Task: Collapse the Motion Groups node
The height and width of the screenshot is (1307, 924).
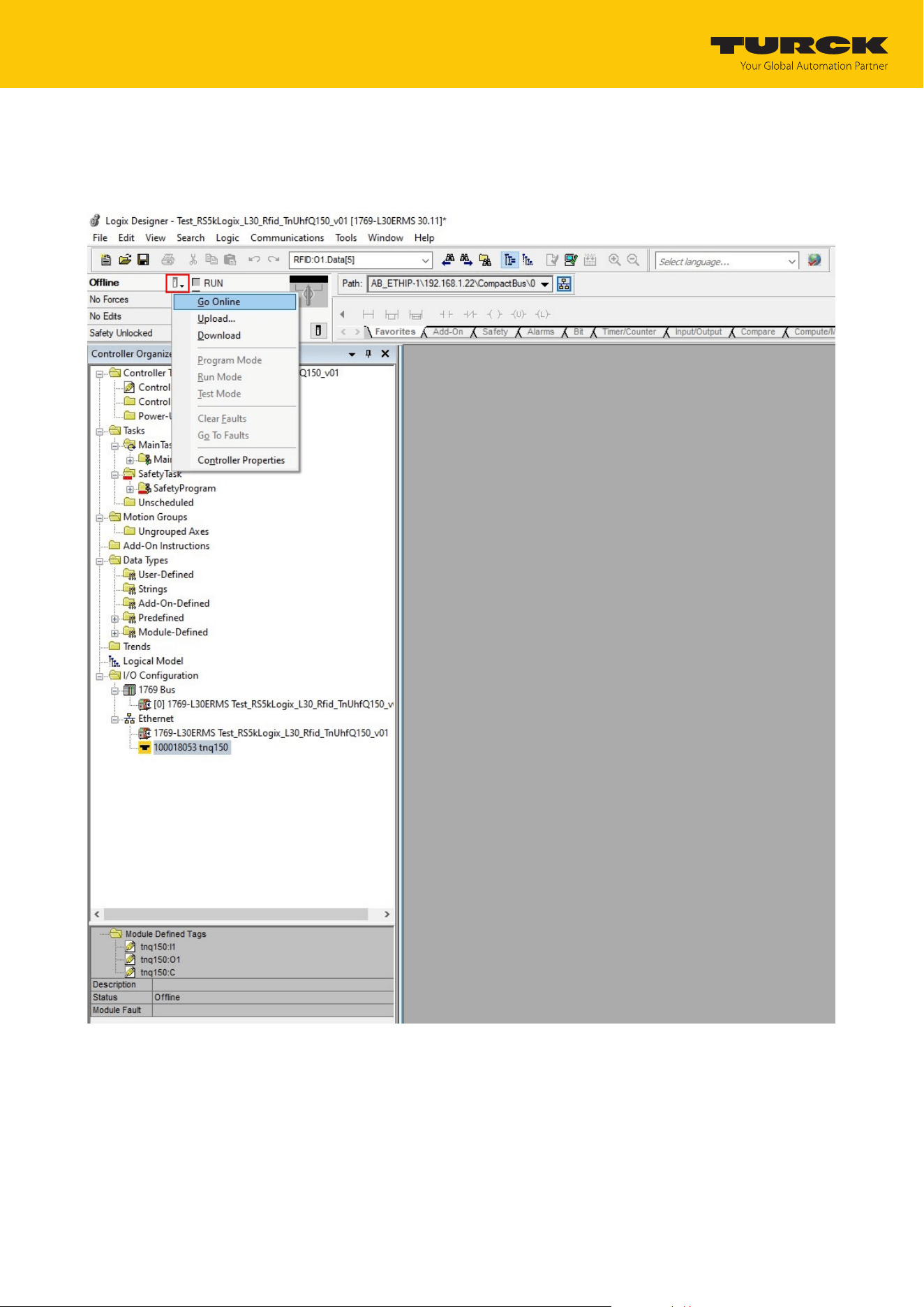Action: 100,518
